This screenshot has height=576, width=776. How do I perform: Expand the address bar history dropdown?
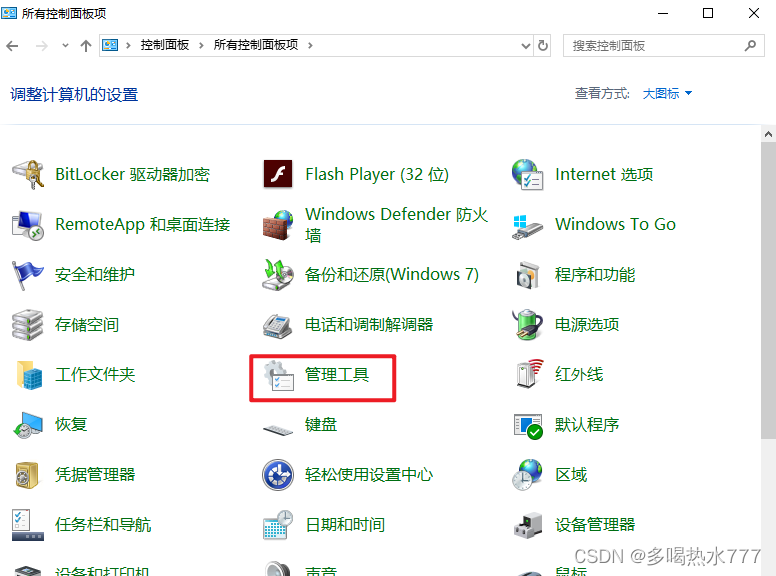pyautogui.click(x=526, y=46)
